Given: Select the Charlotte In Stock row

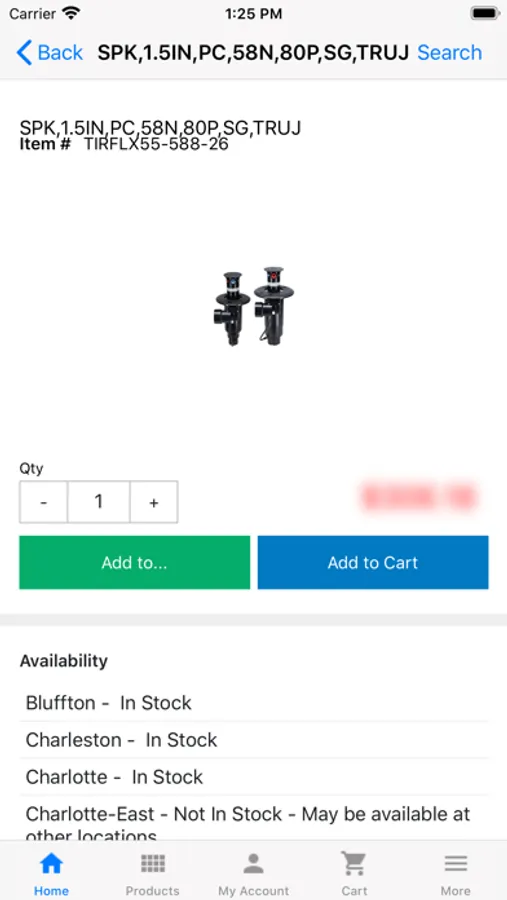Looking at the screenshot, I should (x=254, y=777).
